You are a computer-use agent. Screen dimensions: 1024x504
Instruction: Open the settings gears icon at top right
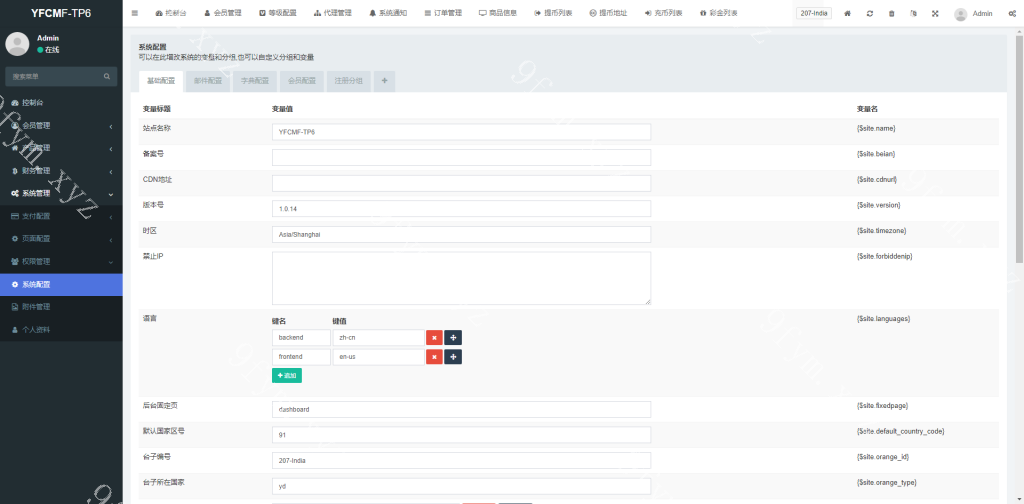(1012, 13)
